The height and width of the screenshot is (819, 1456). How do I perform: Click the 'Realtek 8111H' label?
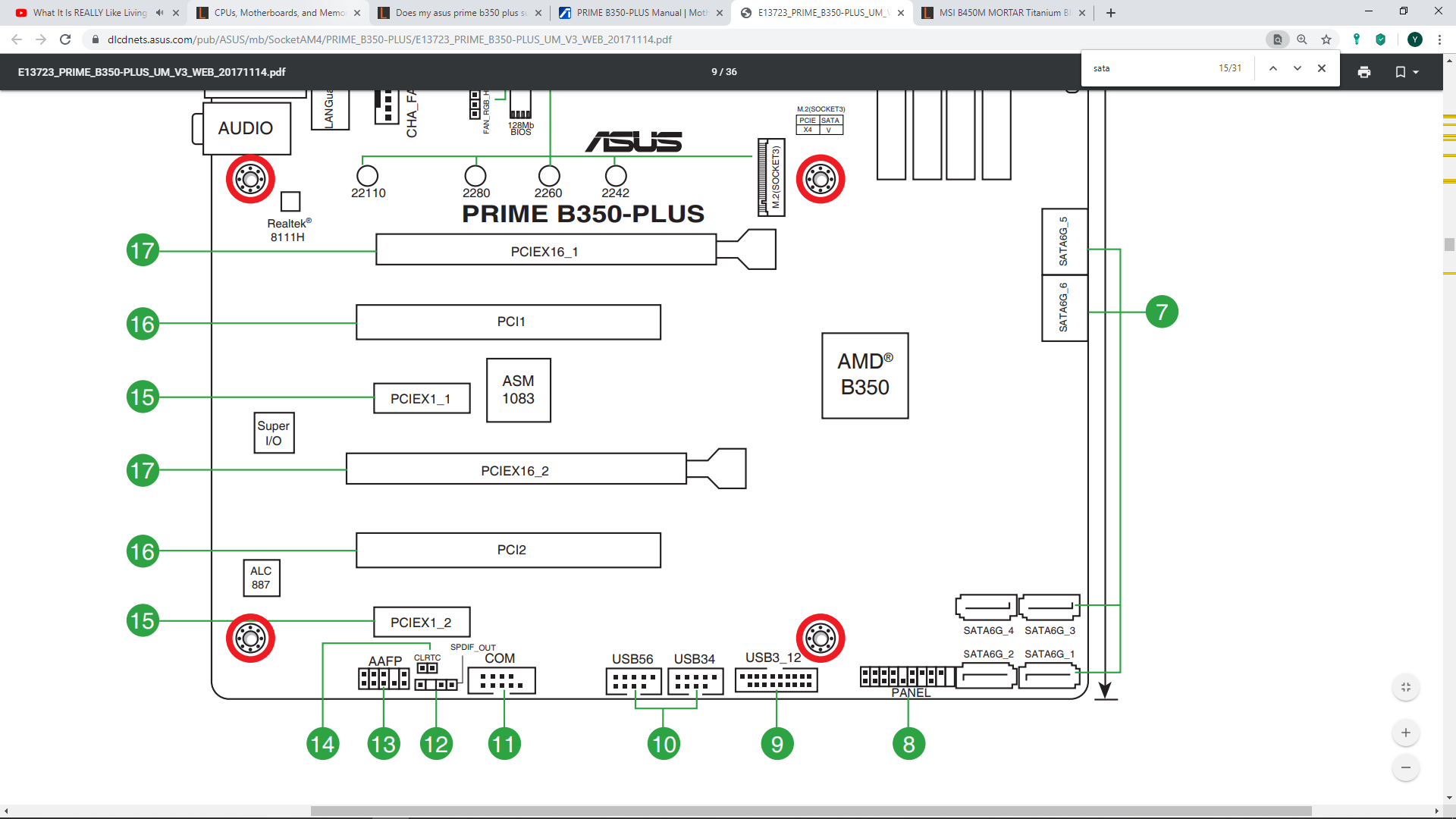click(289, 230)
